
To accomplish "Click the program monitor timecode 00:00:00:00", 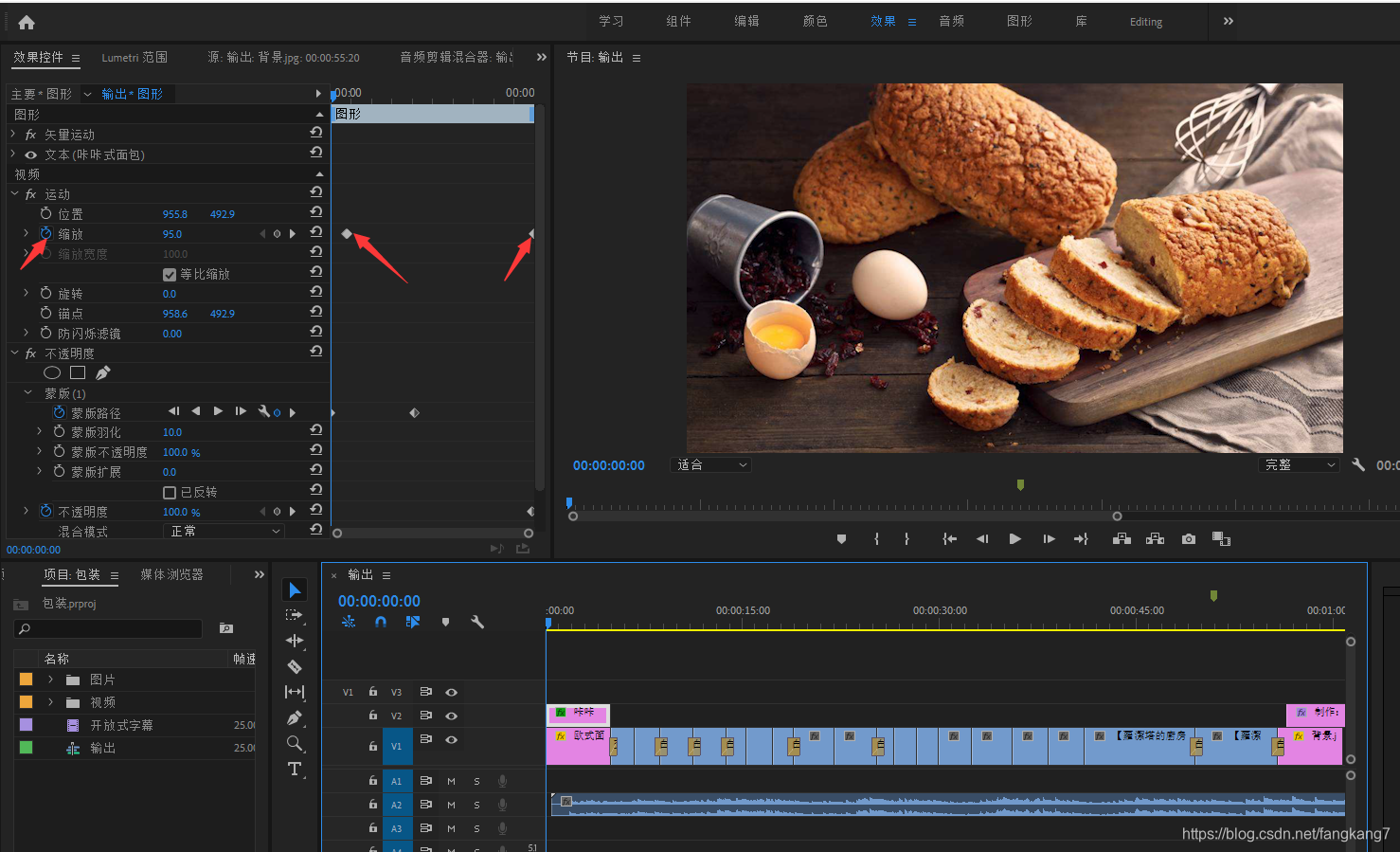I will pos(608,465).
